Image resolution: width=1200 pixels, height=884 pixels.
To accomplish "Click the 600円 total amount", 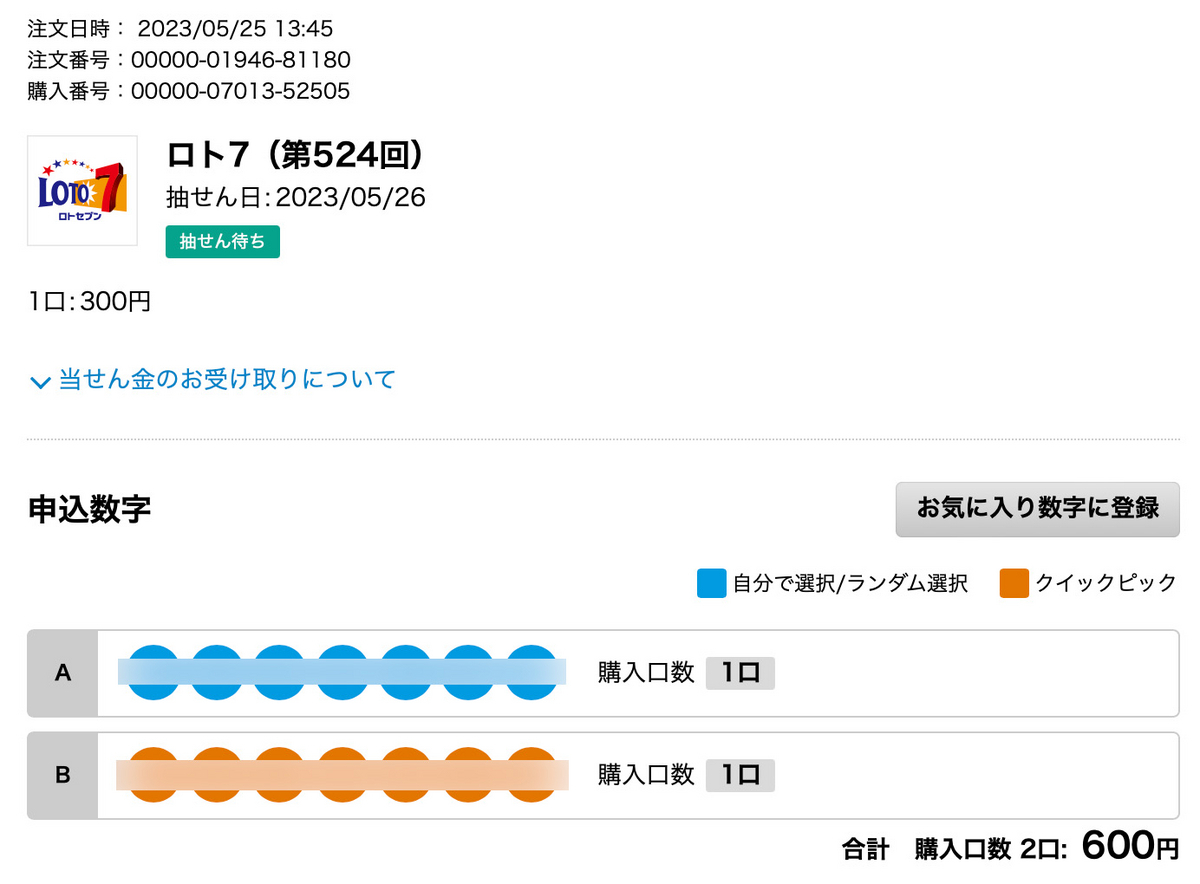I will 1130,847.
